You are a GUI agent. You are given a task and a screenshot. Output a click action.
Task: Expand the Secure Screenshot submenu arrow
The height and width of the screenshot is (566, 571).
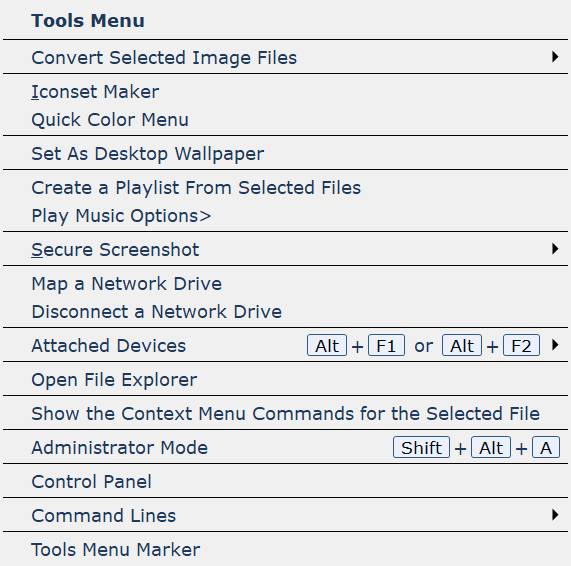tap(555, 249)
